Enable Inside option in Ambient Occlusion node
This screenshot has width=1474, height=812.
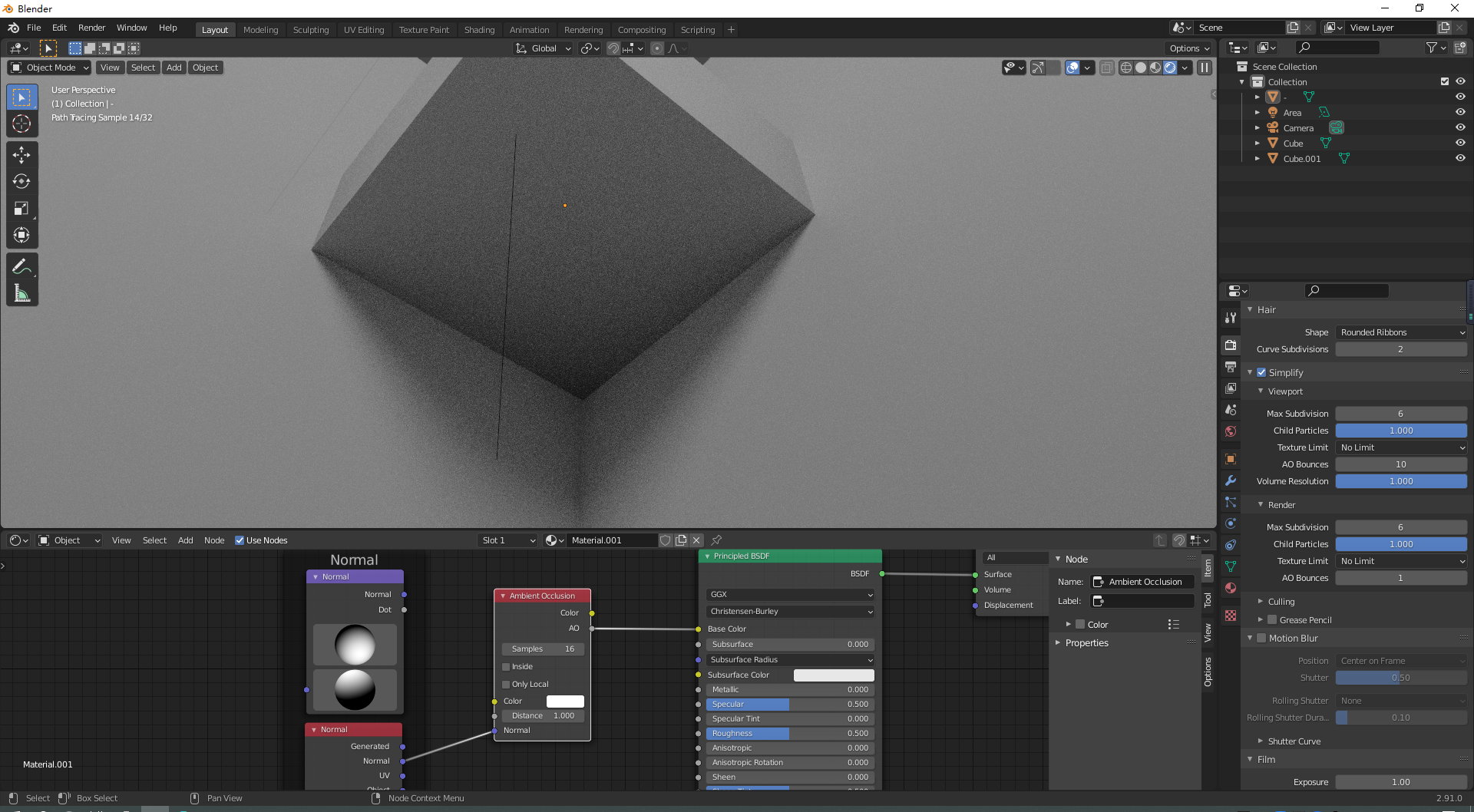point(506,667)
